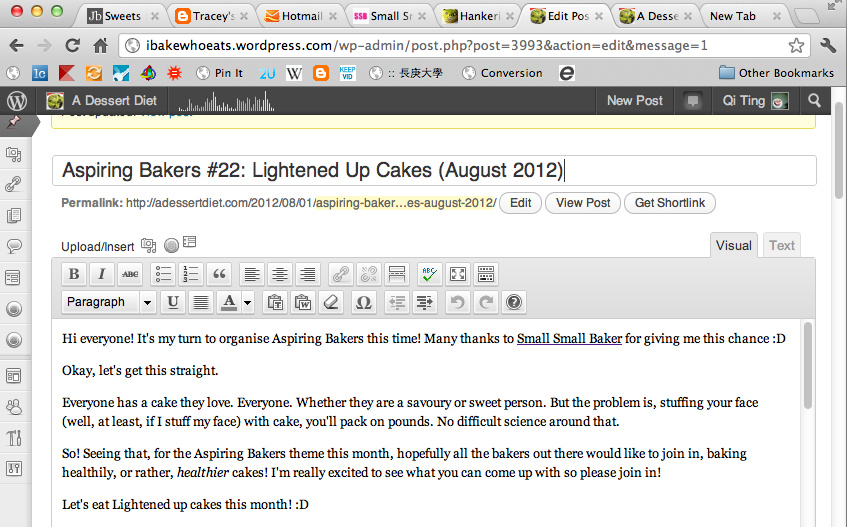Click the View Post button
This screenshot has width=847, height=527.
583,203
